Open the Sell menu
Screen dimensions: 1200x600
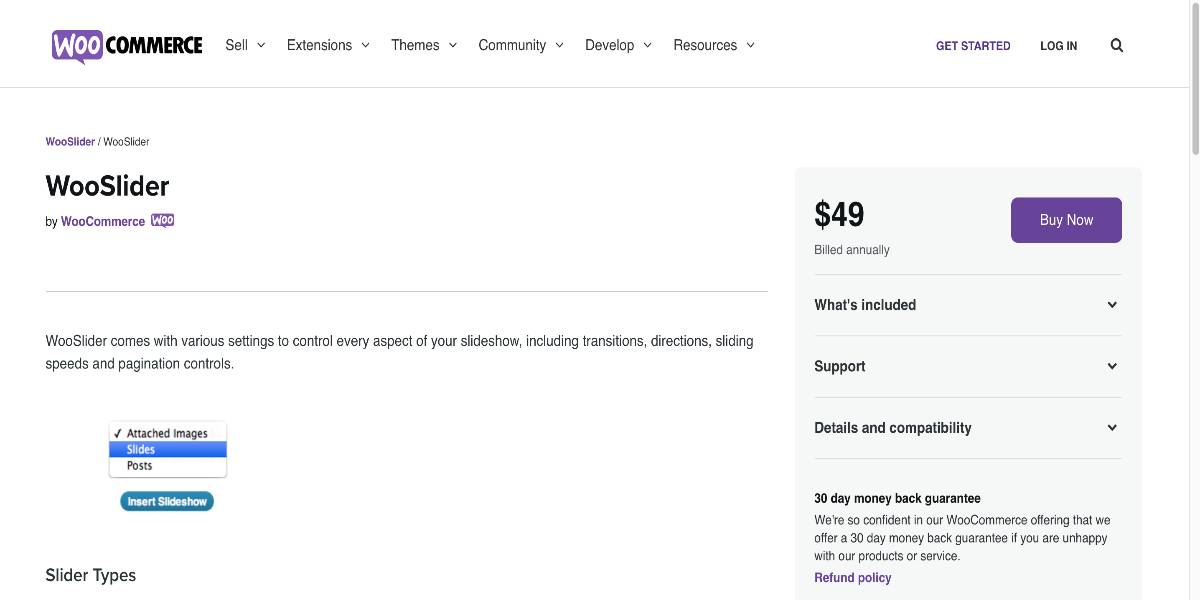(x=245, y=45)
